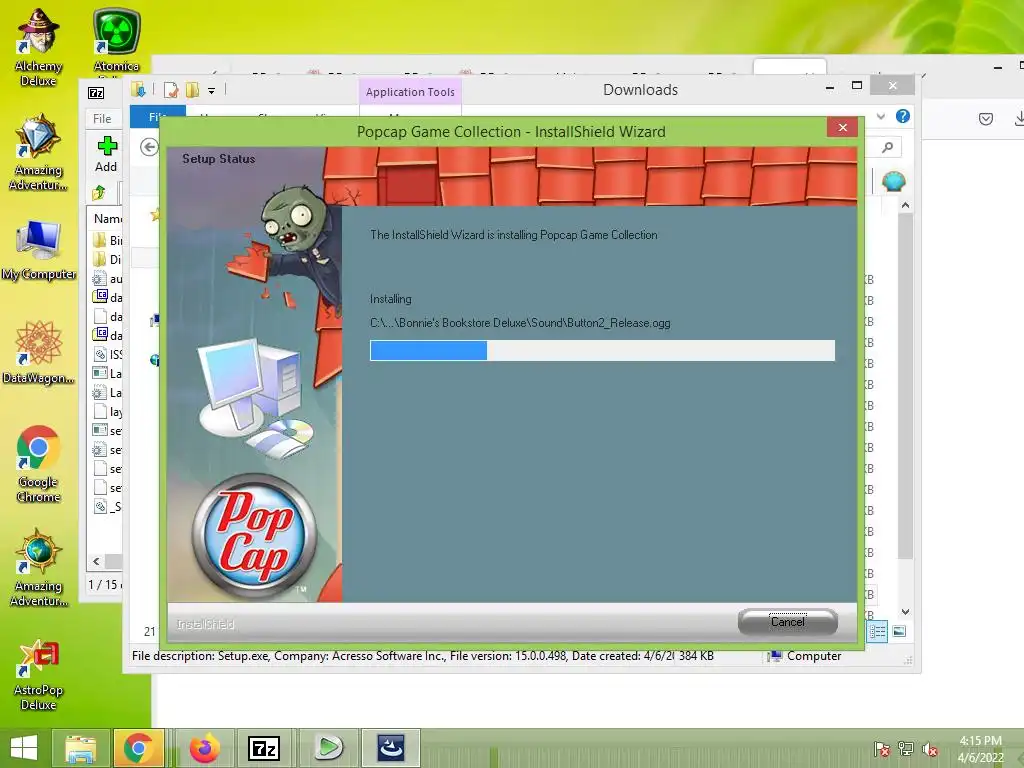Switch to 7-Zip on the taskbar
Image resolution: width=1024 pixels, height=768 pixels.
pyautogui.click(x=264, y=748)
